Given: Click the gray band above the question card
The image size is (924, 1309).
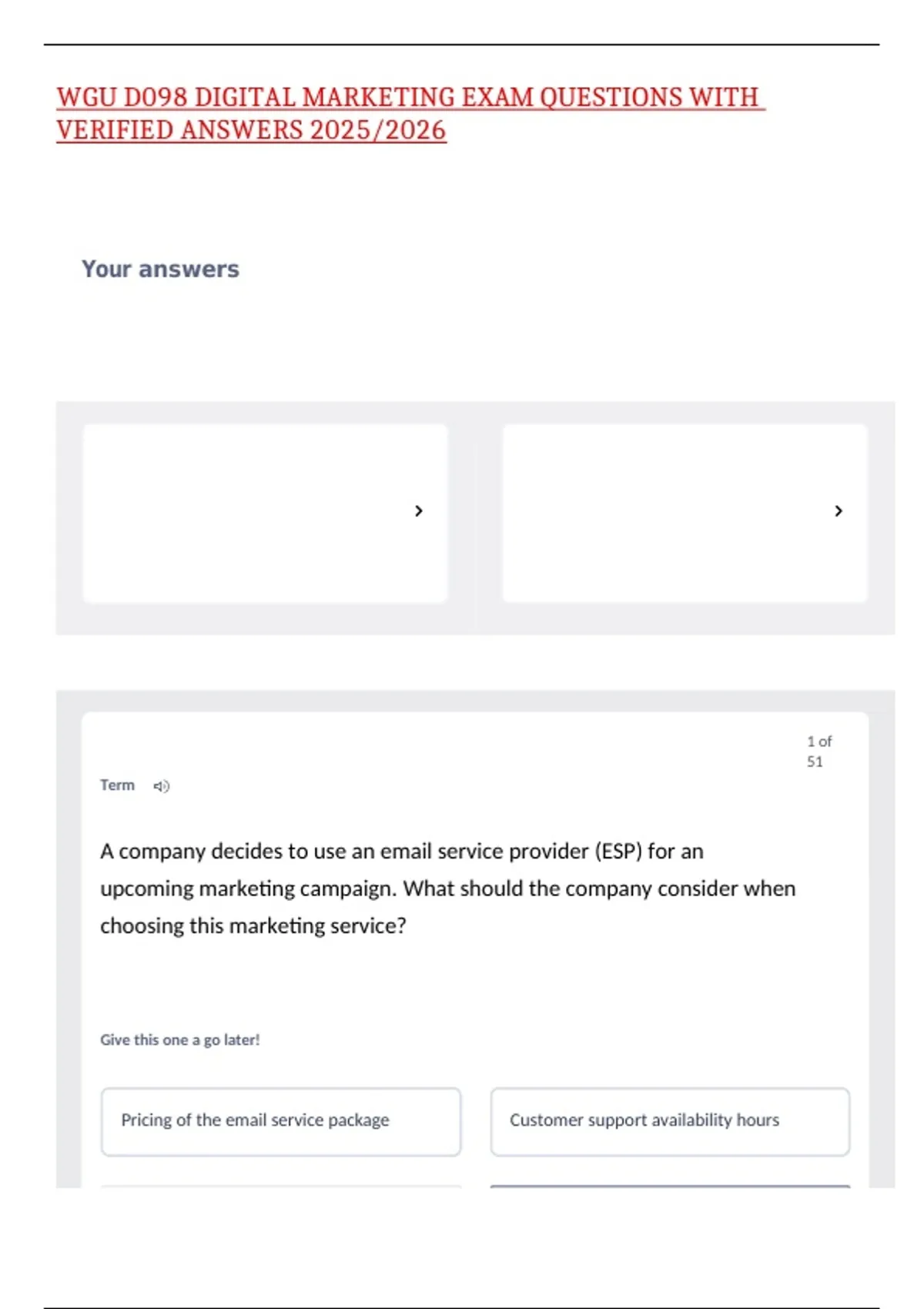Looking at the screenshot, I should click(x=475, y=701).
